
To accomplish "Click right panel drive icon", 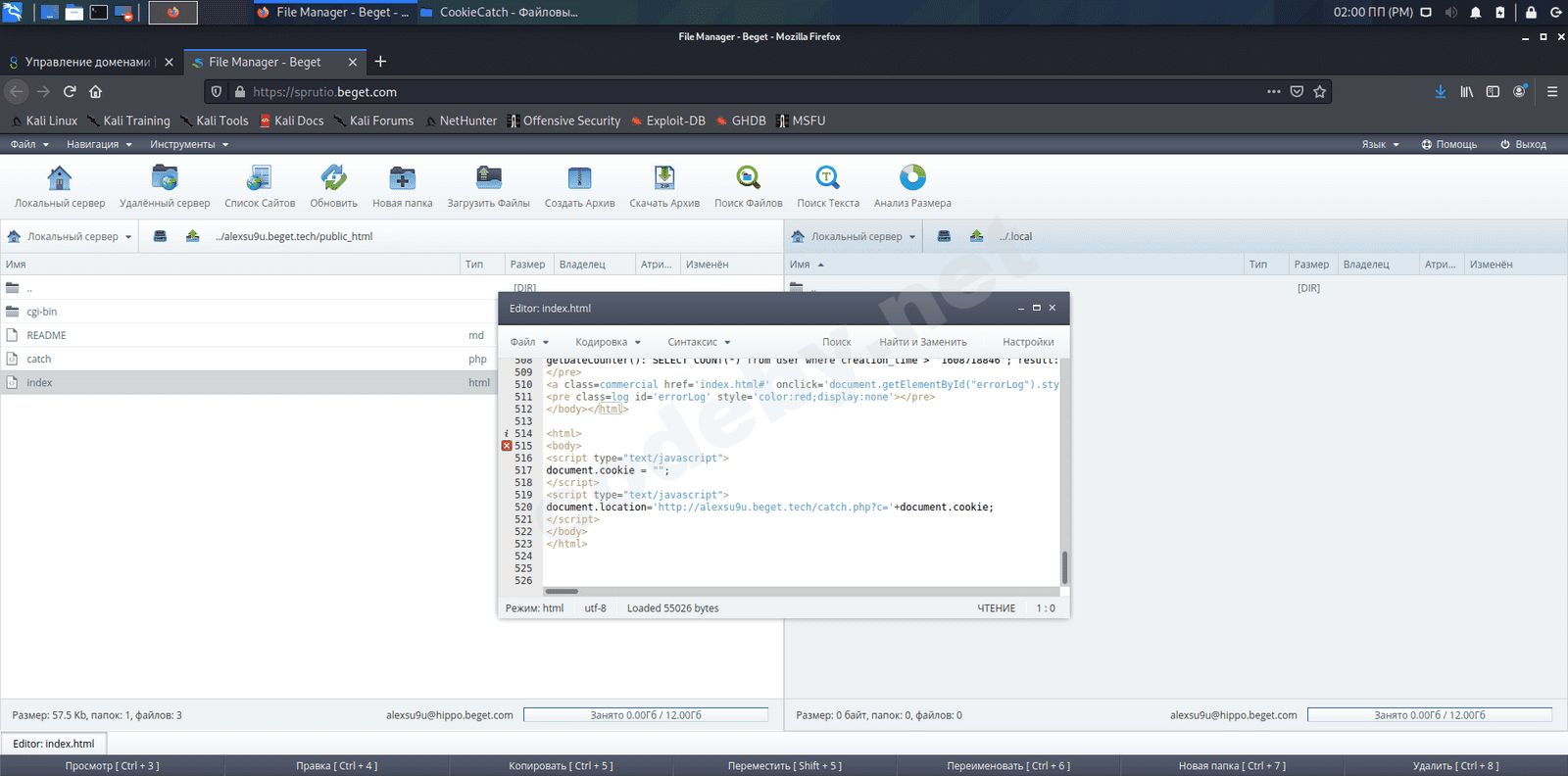I will (944, 236).
